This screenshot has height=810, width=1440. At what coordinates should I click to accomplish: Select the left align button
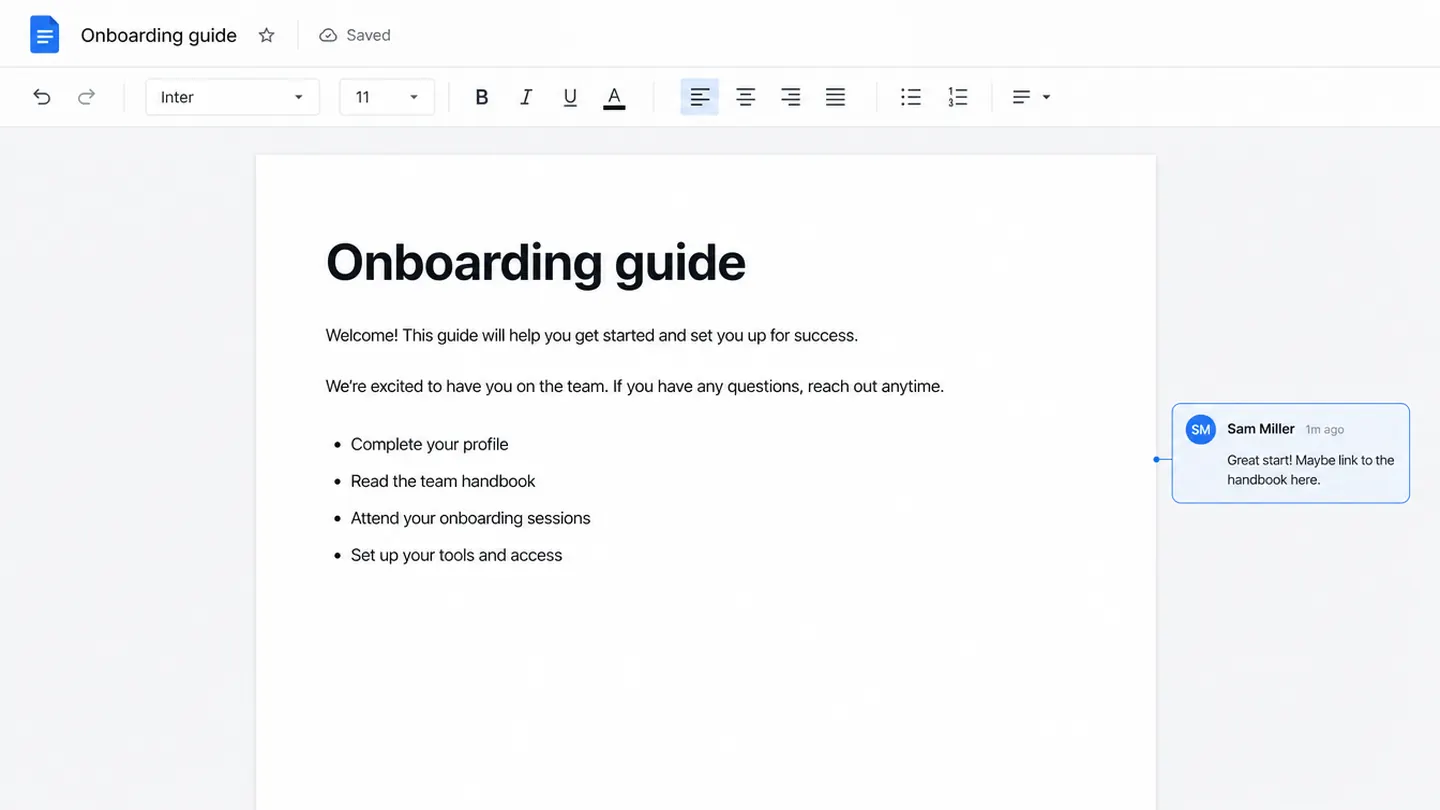click(700, 97)
